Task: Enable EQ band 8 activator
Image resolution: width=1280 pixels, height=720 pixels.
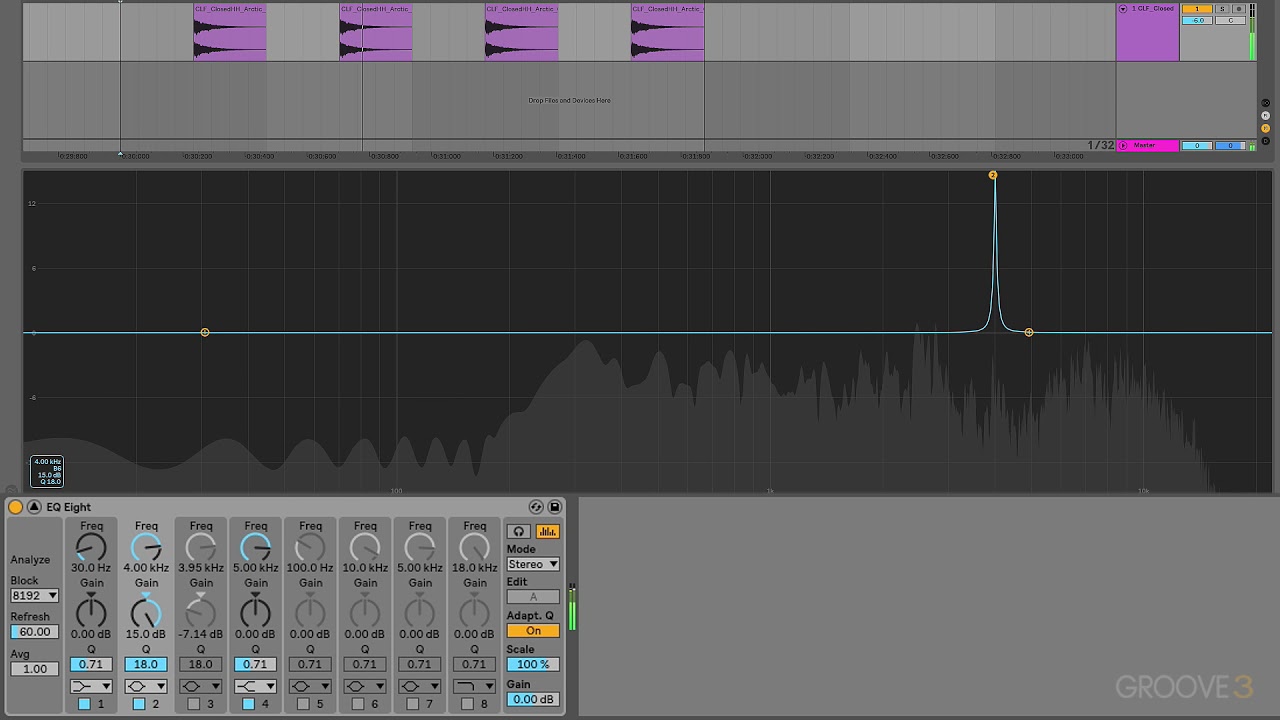Action: pos(467,704)
